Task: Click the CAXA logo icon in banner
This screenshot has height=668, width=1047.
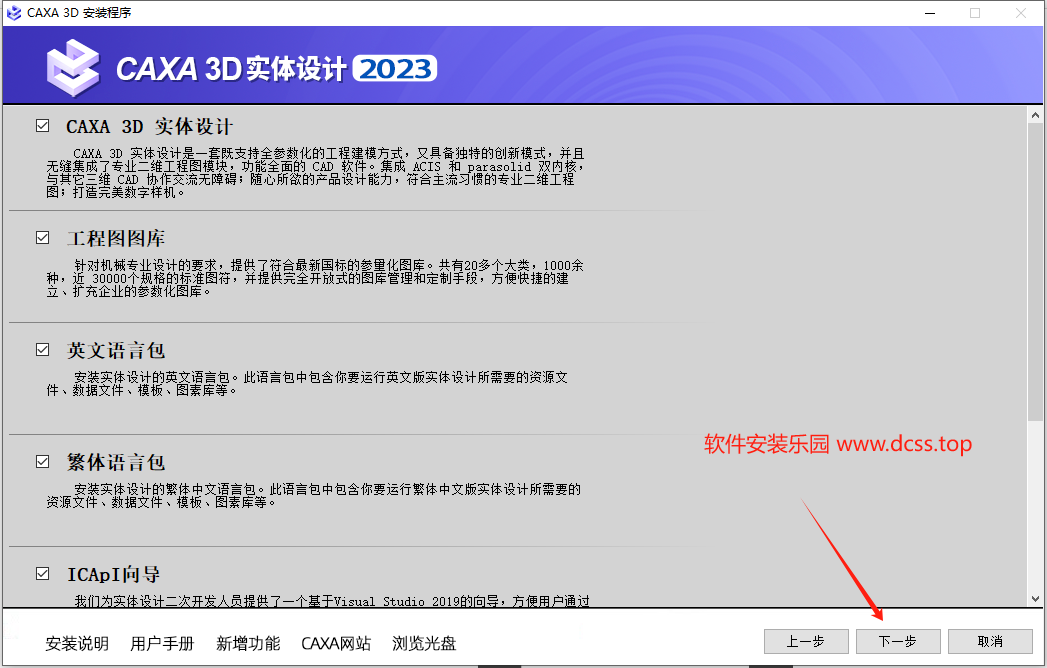Action: point(72,66)
